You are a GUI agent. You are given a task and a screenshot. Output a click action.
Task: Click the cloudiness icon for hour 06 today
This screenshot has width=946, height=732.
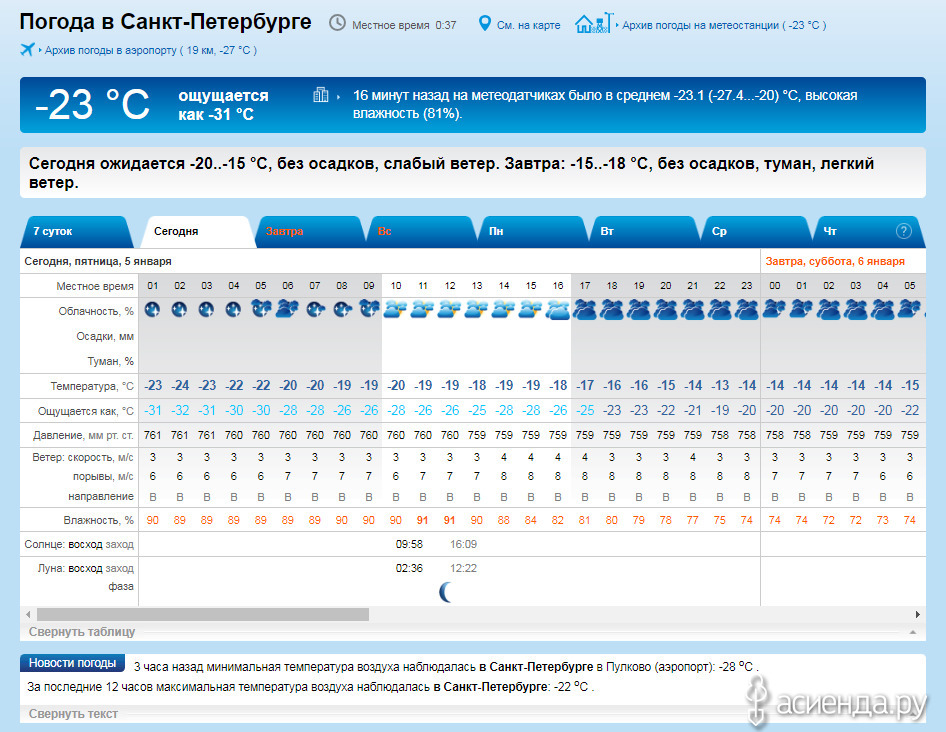tap(288, 309)
